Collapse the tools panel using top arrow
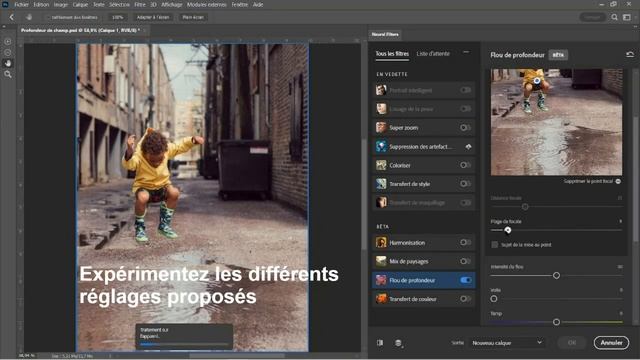 (4, 27)
